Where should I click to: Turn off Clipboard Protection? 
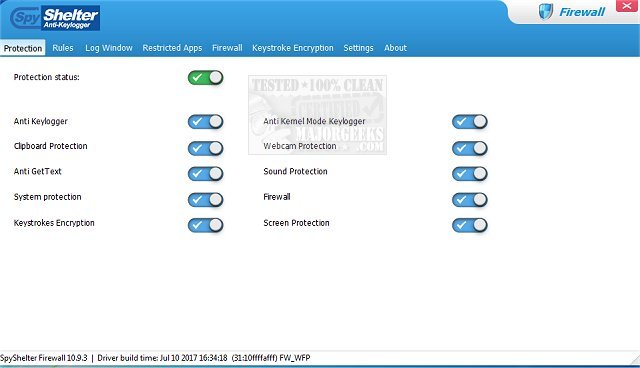pos(206,148)
